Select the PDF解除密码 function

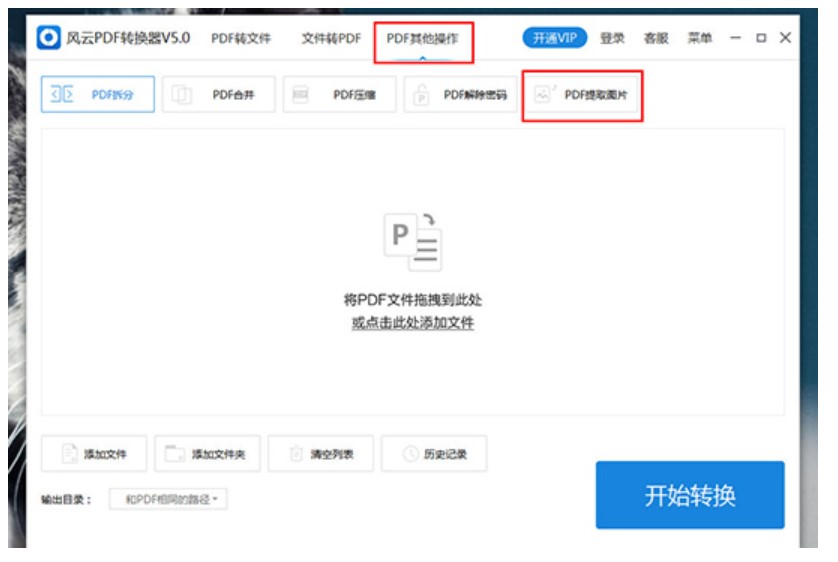460,94
